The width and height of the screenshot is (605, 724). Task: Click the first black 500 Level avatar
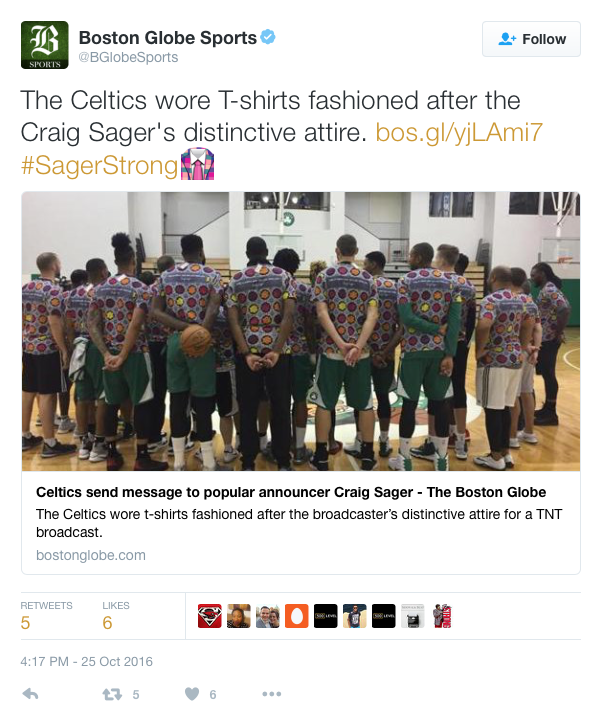(x=326, y=616)
